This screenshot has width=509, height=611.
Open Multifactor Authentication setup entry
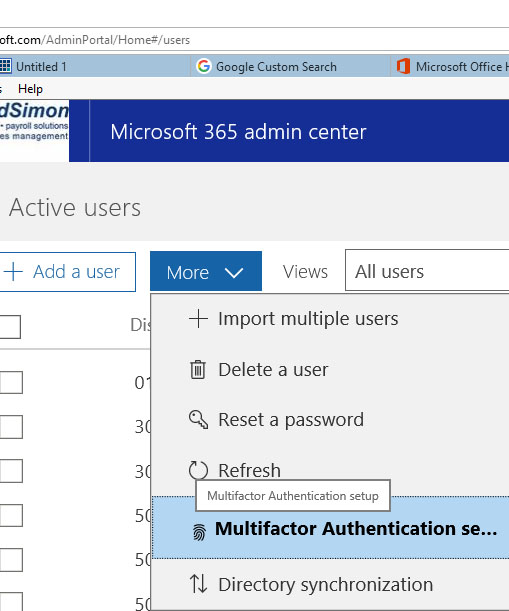pyautogui.click(x=330, y=527)
